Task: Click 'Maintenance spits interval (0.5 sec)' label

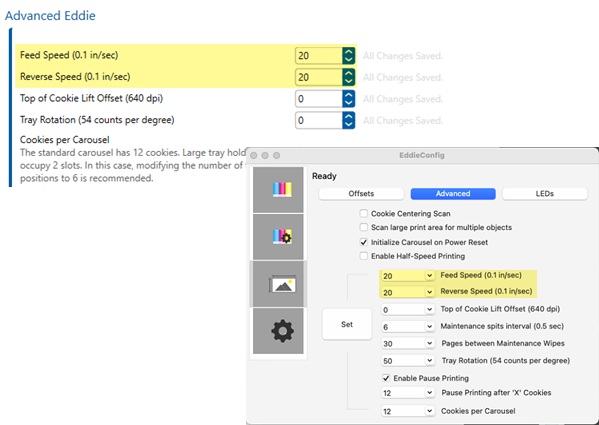Action: pyautogui.click(x=502, y=326)
